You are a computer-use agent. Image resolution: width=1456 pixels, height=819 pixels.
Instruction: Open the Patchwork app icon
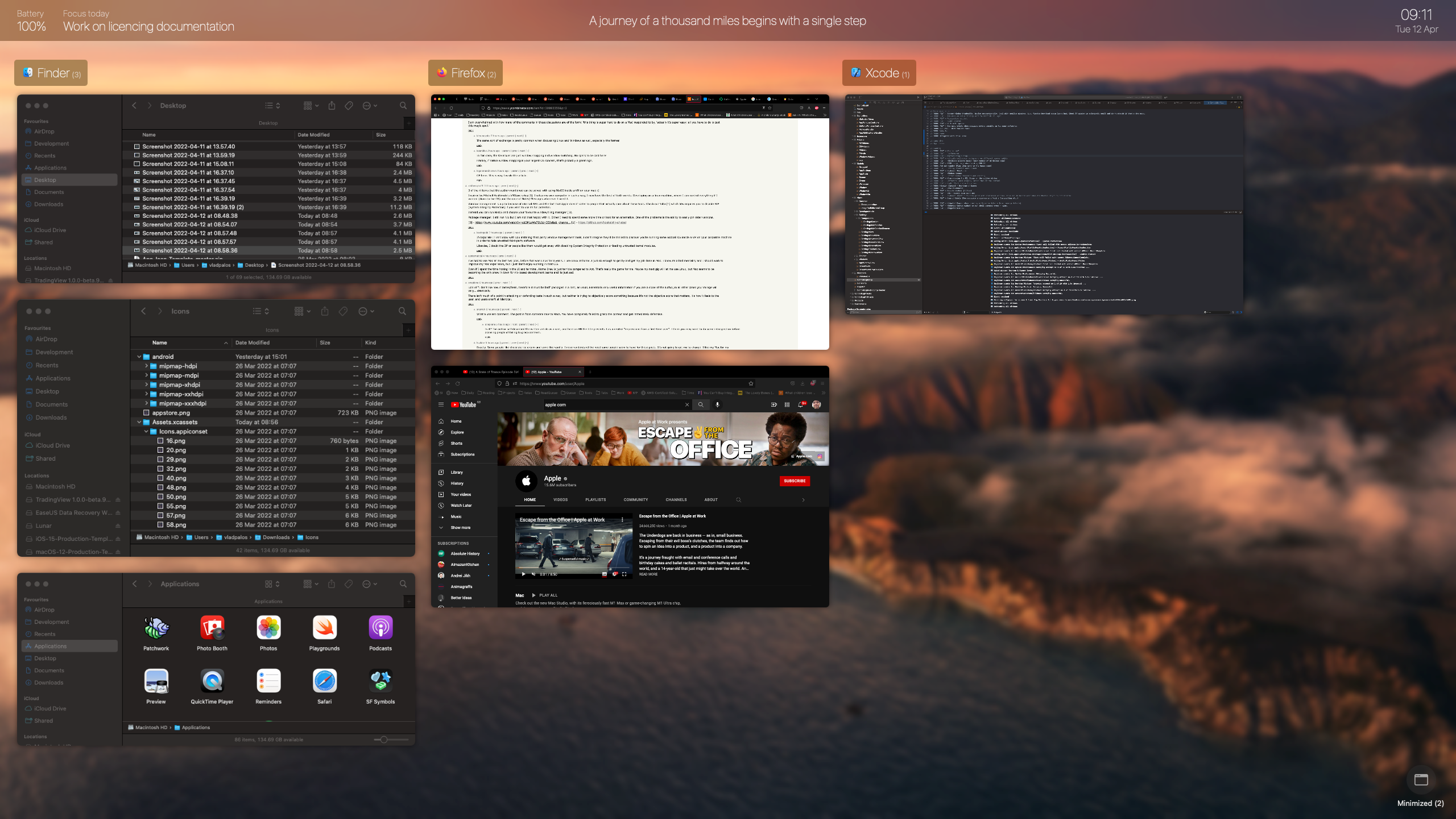[x=156, y=628]
